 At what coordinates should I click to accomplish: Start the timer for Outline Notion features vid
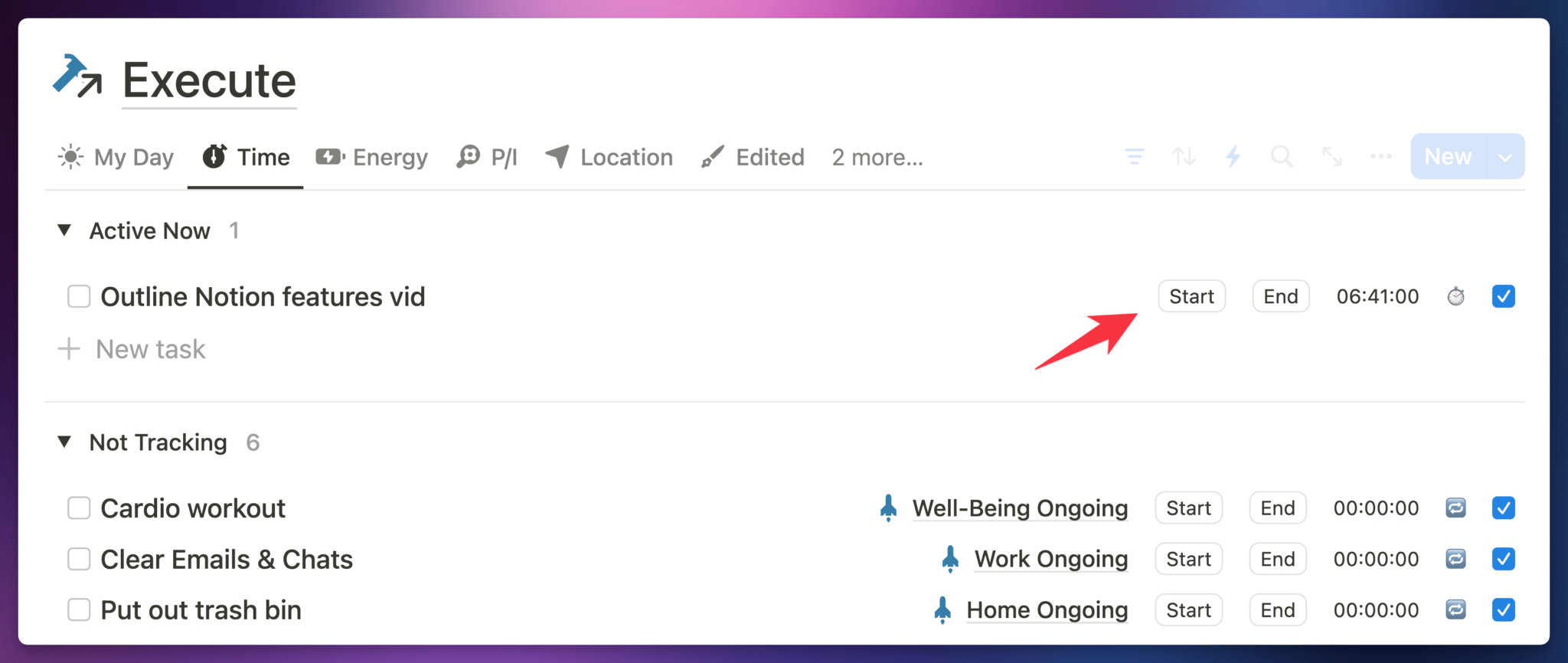click(x=1191, y=296)
